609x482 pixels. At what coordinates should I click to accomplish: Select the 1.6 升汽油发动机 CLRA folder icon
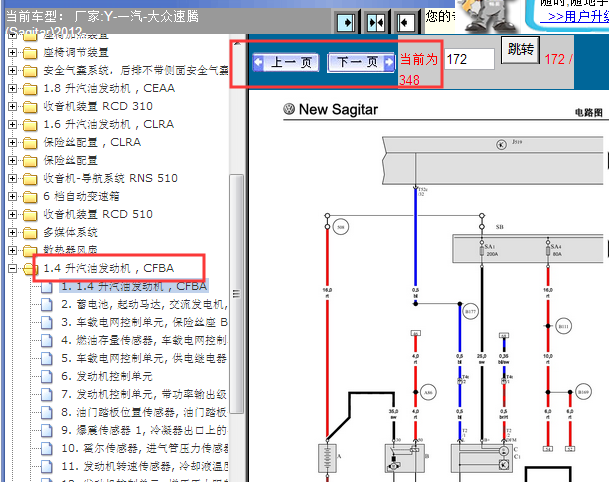pyautogui.click(x=30, y=125)
